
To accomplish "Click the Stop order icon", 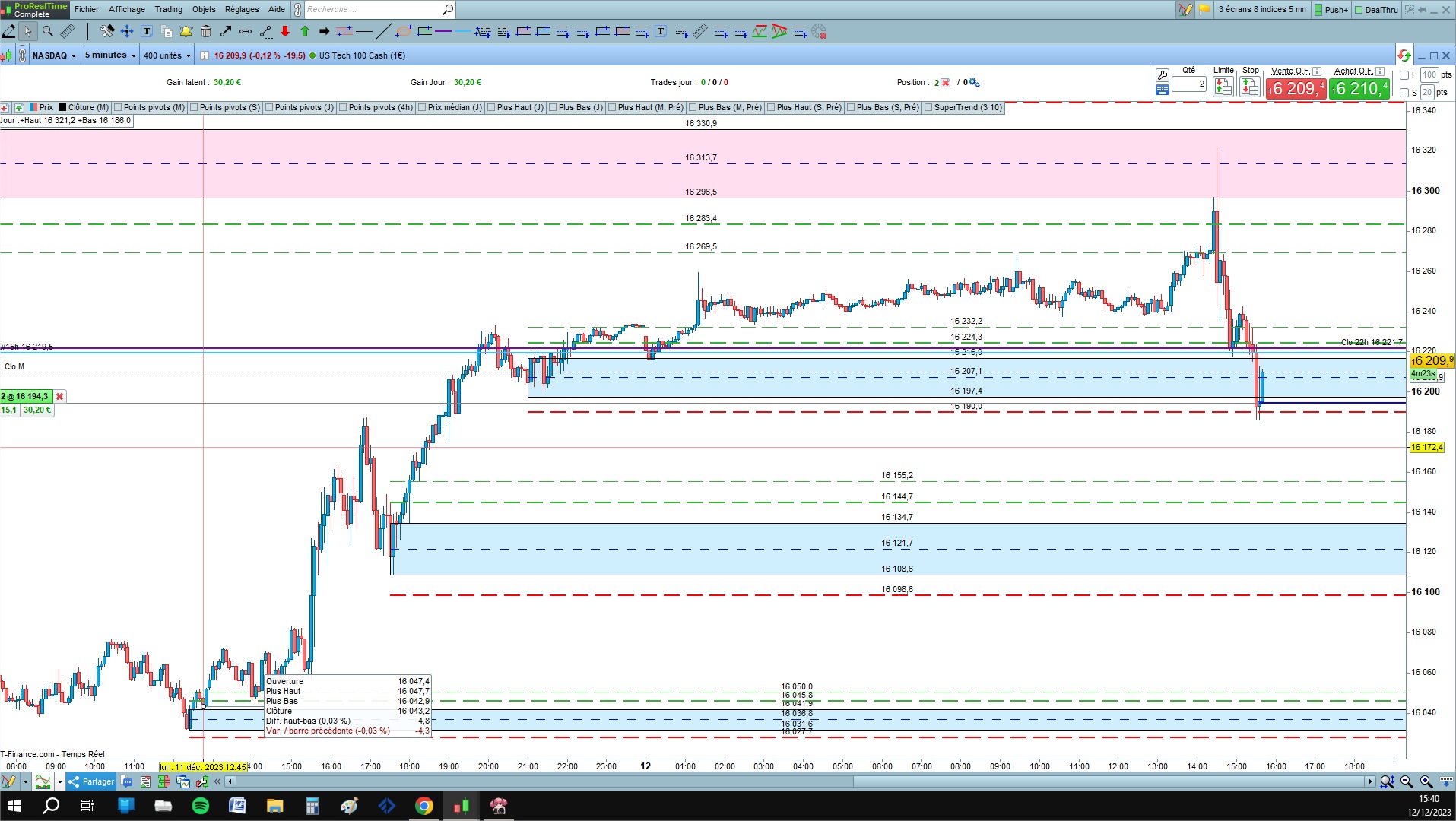I will click(1250, 86).
